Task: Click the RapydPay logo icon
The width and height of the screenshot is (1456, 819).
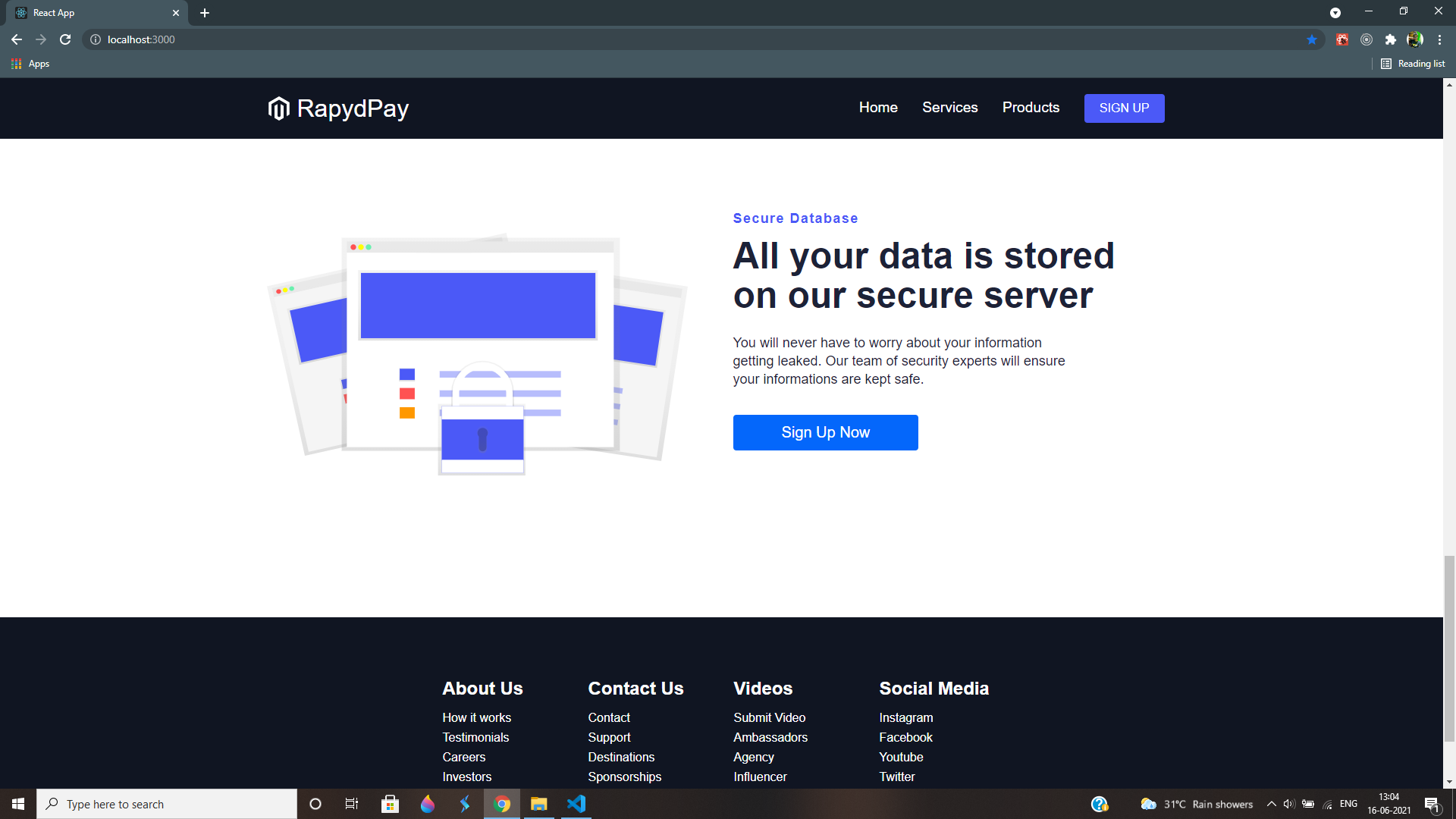Action: click(279, 108)
